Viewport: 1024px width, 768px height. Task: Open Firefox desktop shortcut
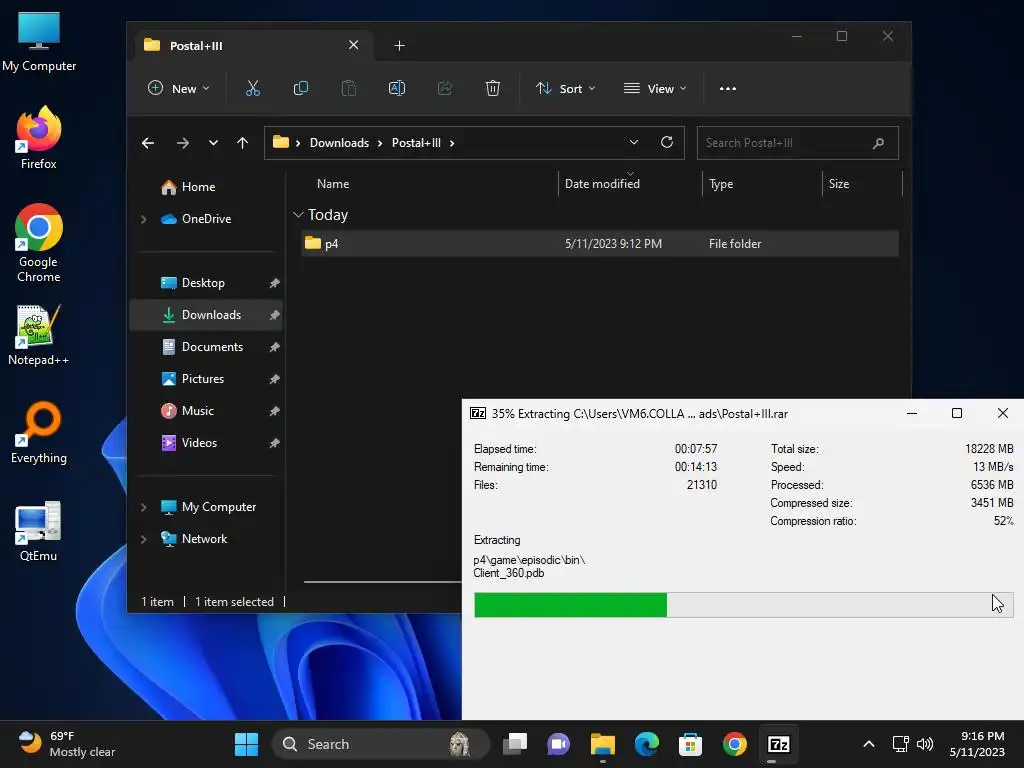pos(39,138)
